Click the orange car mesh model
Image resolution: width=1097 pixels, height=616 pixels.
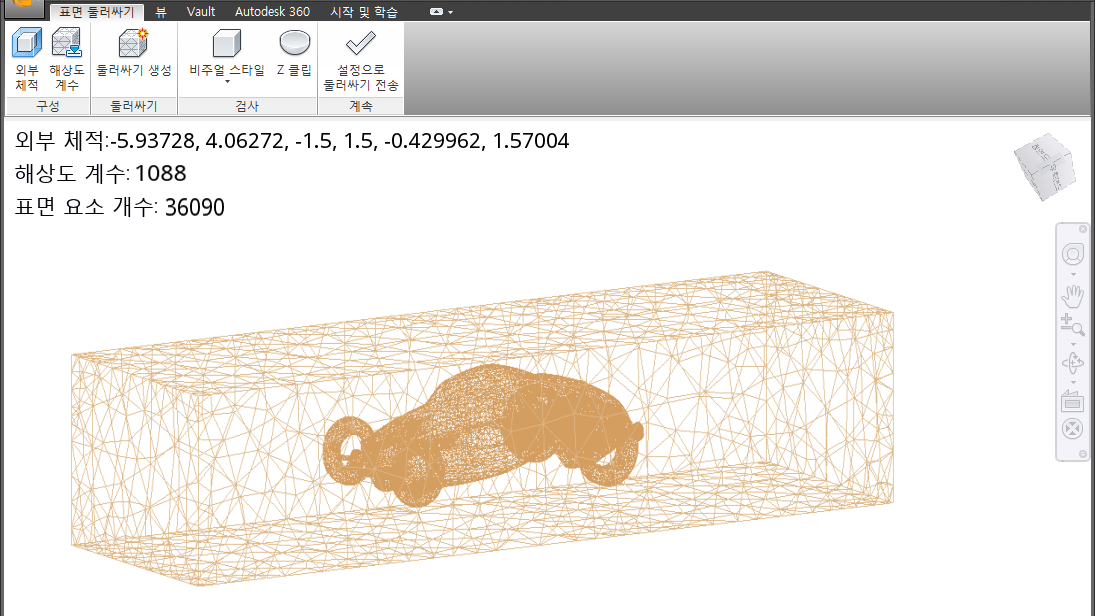point(483,435)
